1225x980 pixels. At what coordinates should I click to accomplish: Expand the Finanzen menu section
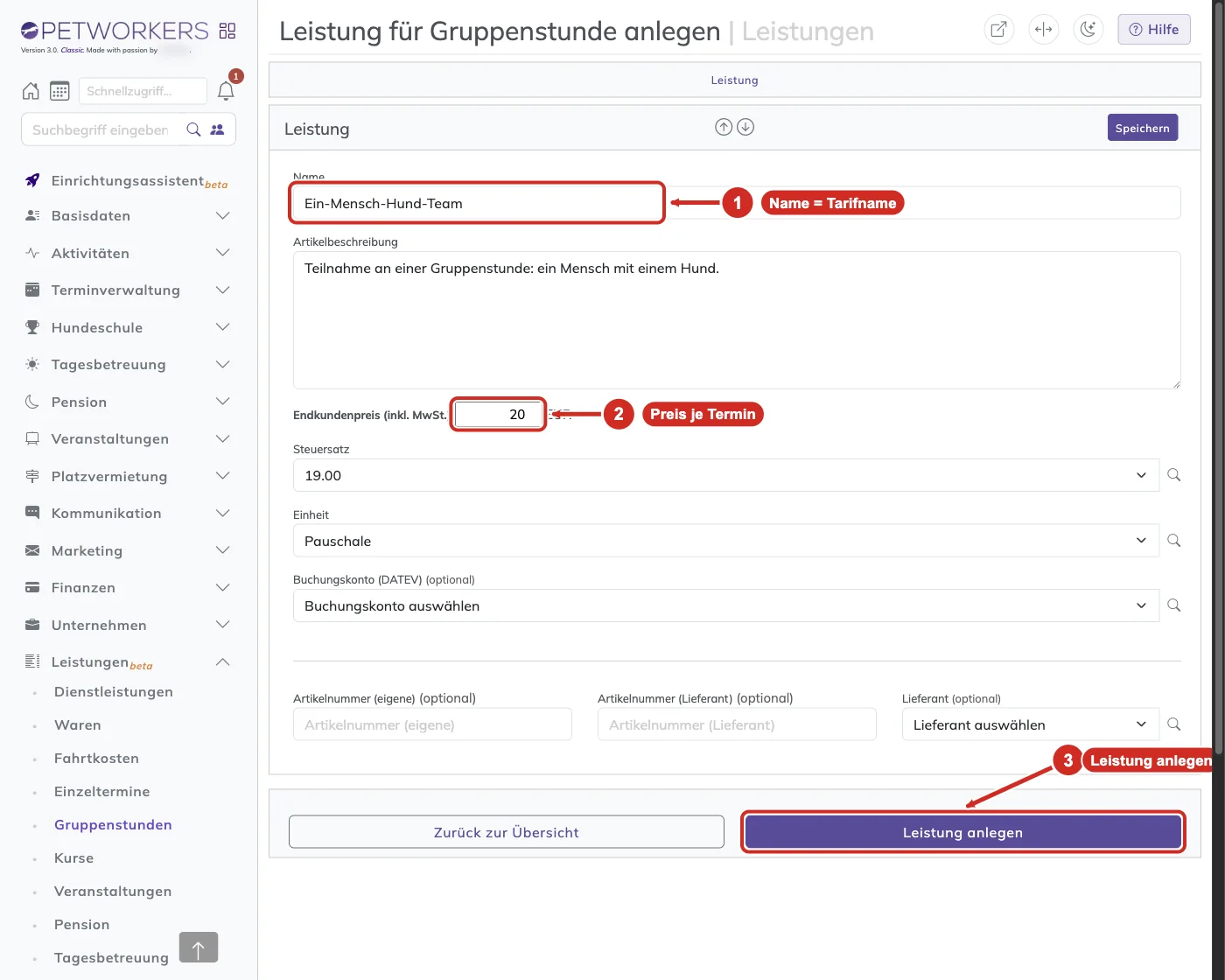tap(129, 588)
